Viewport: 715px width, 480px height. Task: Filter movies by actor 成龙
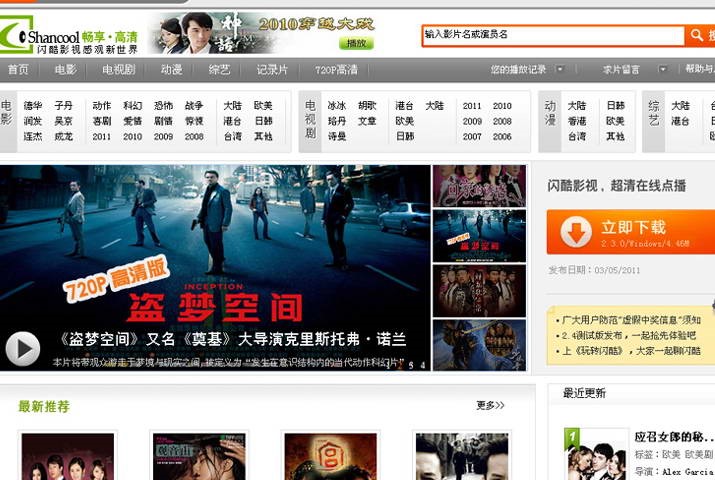(63, 136)
